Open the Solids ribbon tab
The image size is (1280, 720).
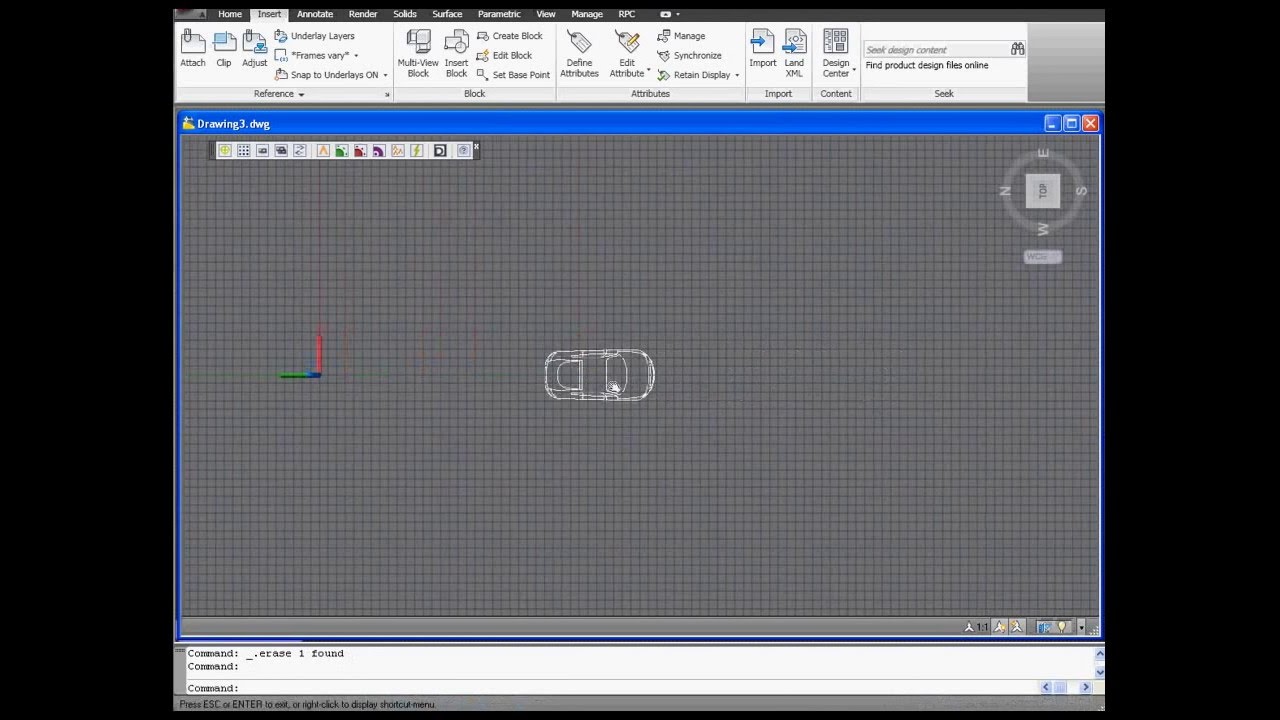405,14
